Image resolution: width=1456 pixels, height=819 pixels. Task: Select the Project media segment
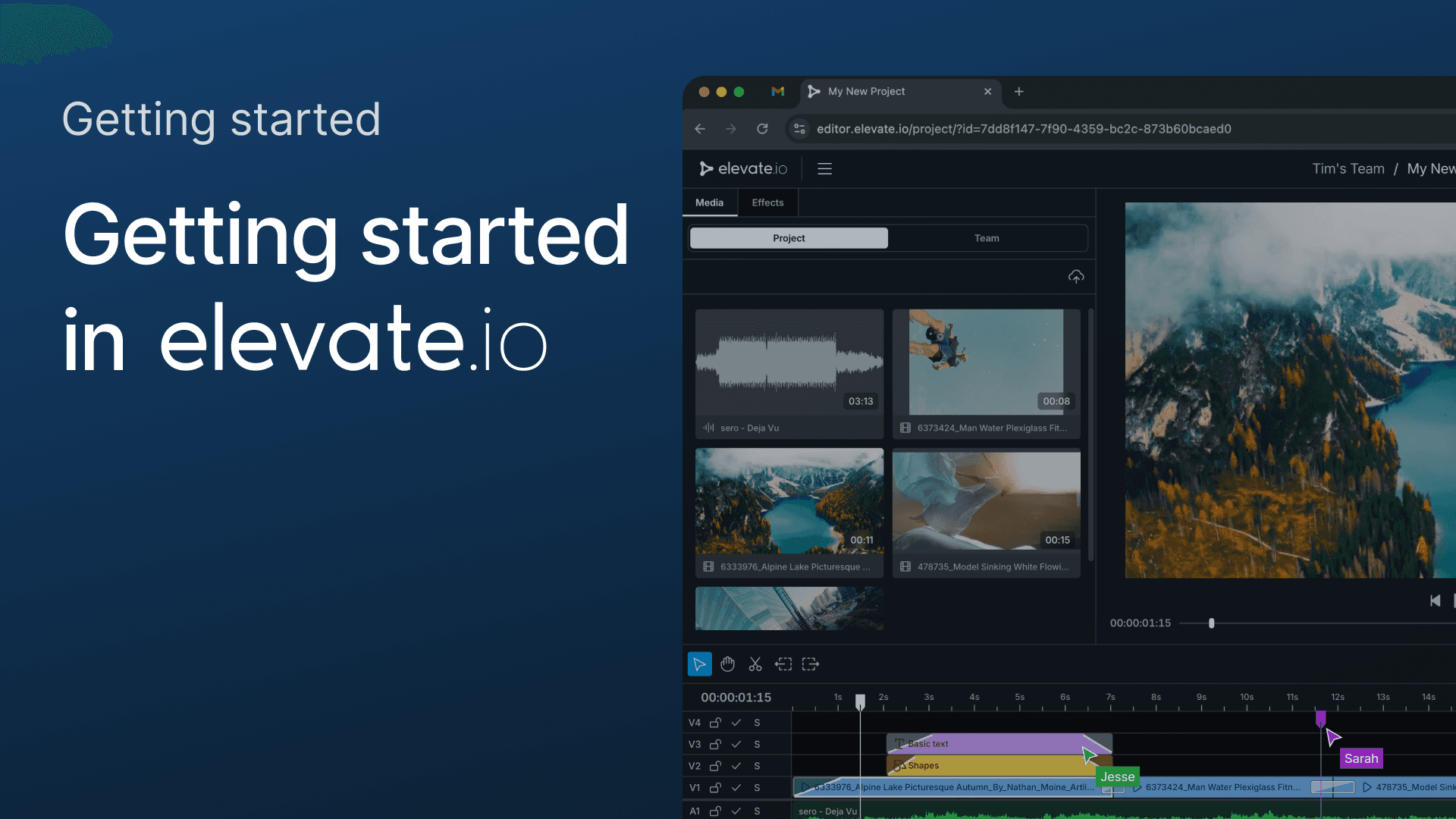click(x=789, y=238)
